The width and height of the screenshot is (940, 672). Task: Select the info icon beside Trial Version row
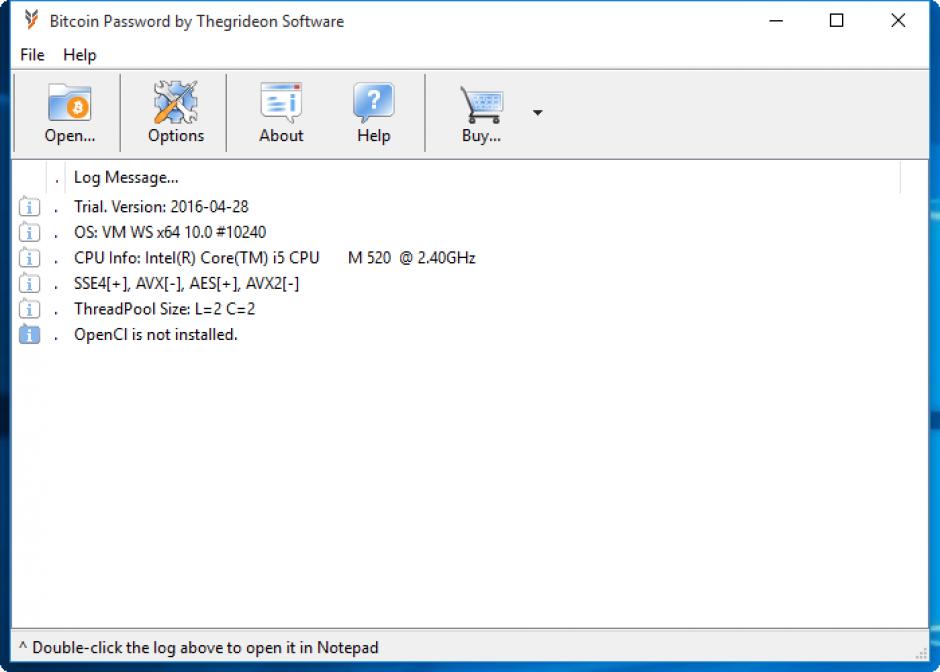(x=29, y=207)
